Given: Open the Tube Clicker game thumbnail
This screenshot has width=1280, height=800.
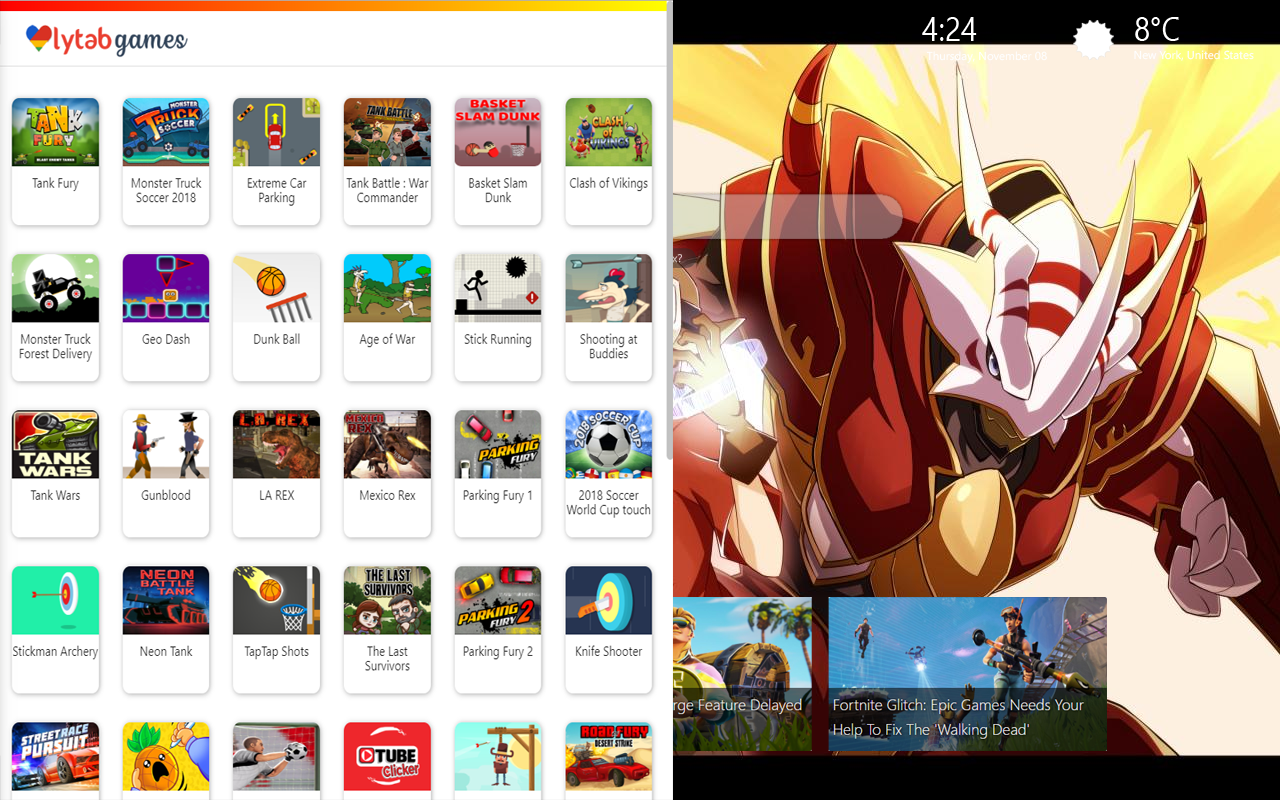Looking at the screenshot, I should 387,757.
